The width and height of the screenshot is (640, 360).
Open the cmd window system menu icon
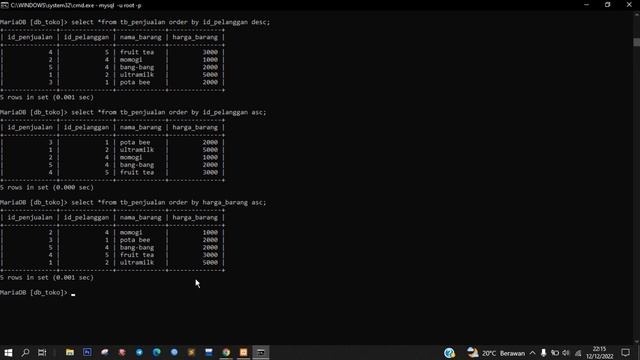pyautogui.click(x=4, y=5)
